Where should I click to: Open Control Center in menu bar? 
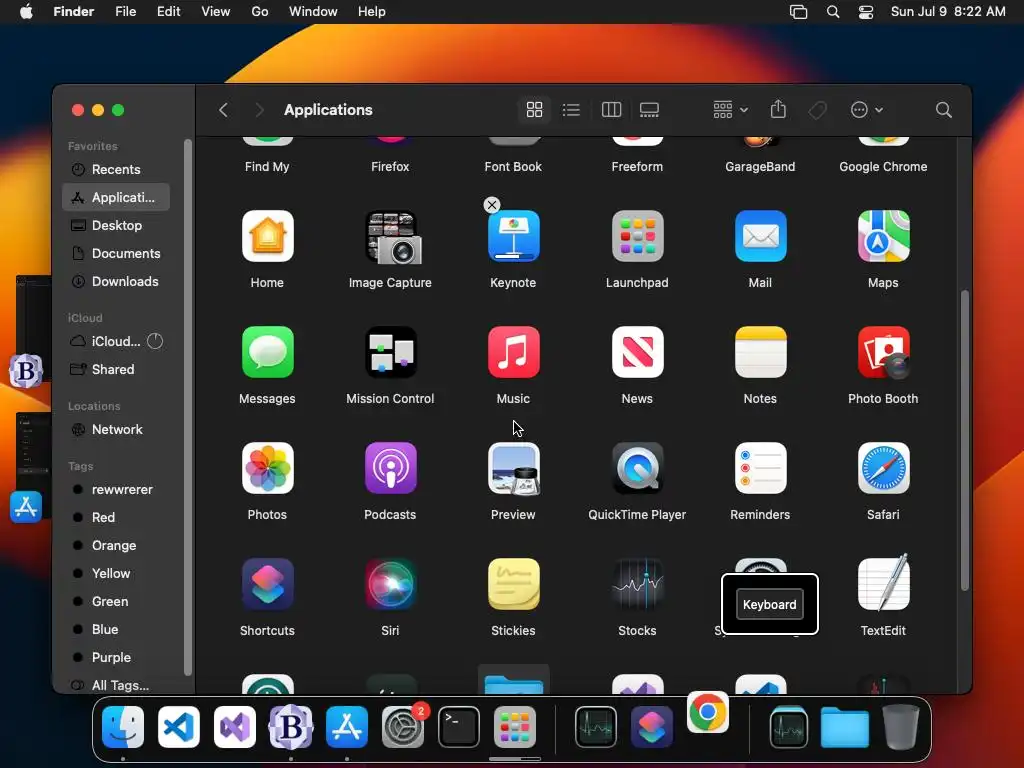[866, 12]
